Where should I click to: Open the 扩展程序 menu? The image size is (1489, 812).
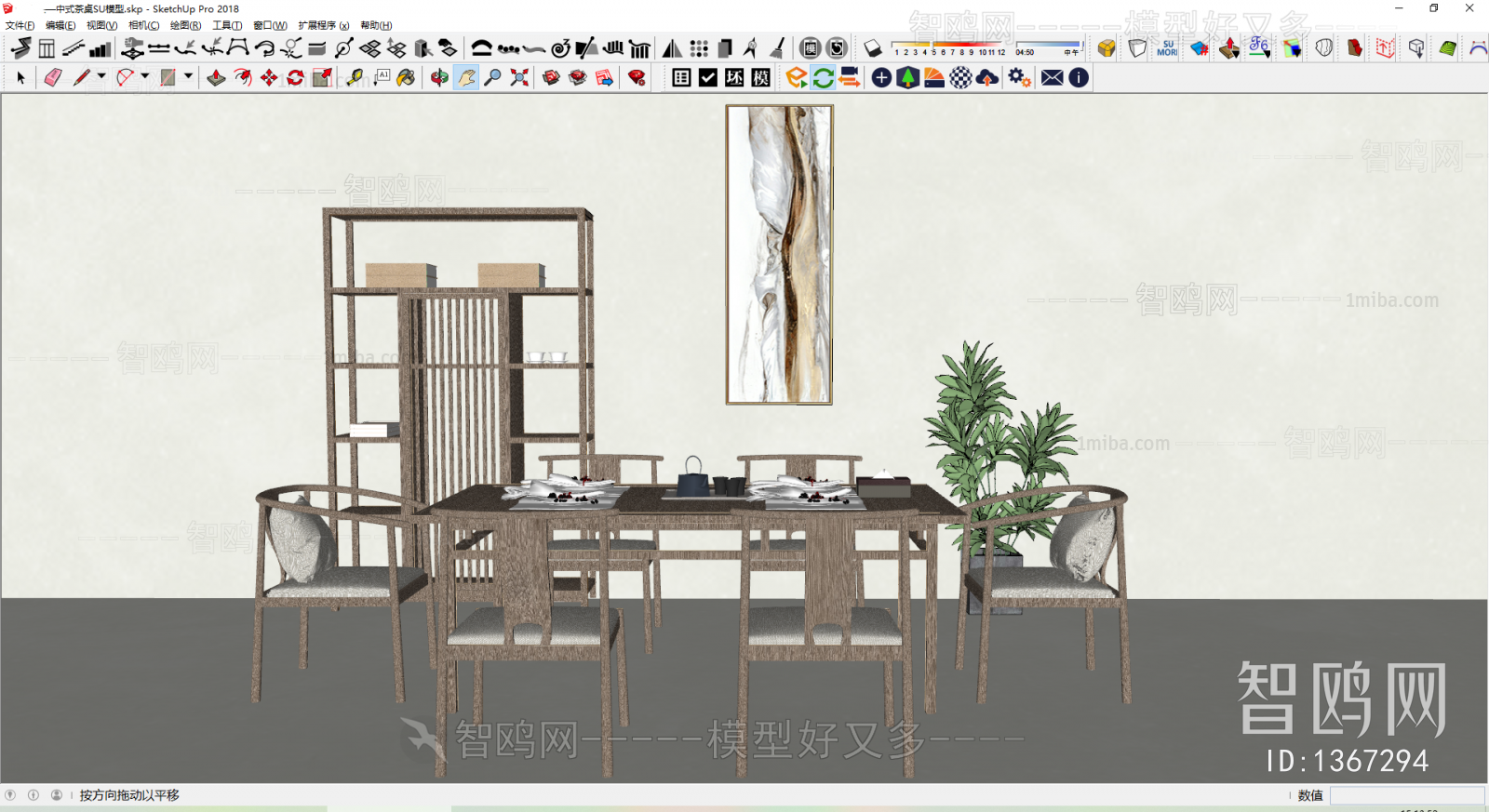tap(324, 25)
